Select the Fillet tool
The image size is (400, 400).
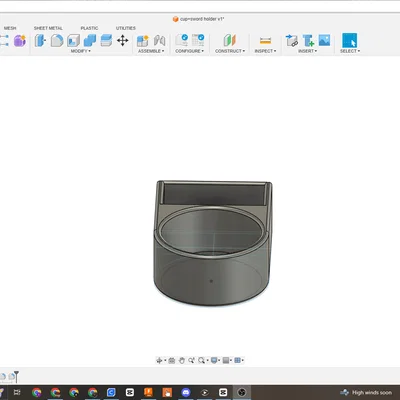coord(57,41)
